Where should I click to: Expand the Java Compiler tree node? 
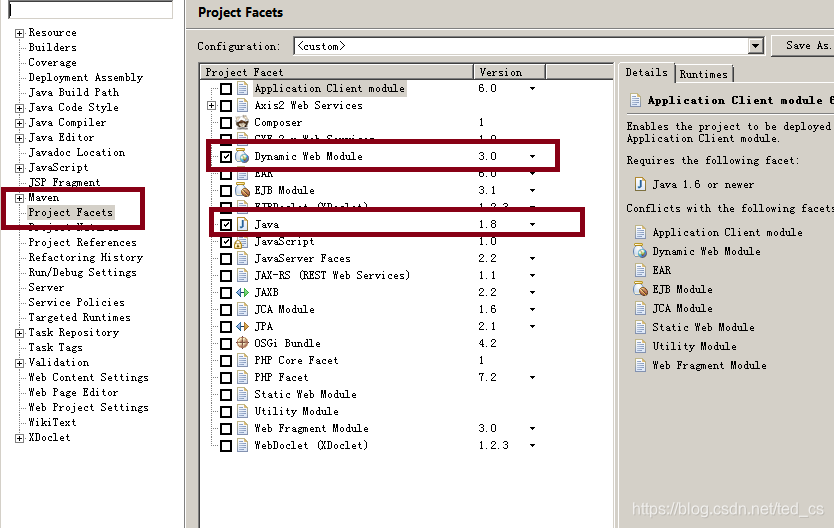coord(20,123)
